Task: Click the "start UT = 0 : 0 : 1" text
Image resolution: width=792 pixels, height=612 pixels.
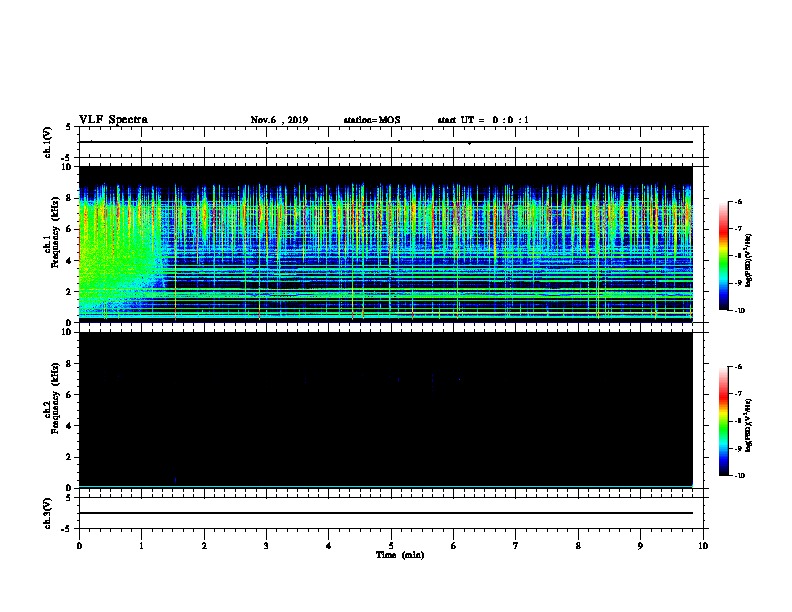Action: (483, 120)
